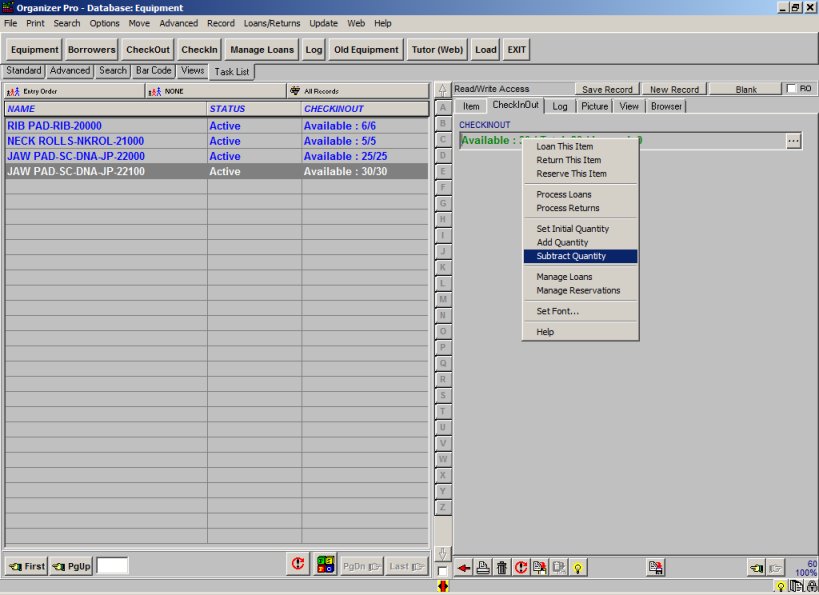This screenshot has height=595, width=819.
Task: Choose Subtract Quantity from context menu
Action: pos(571,256)
